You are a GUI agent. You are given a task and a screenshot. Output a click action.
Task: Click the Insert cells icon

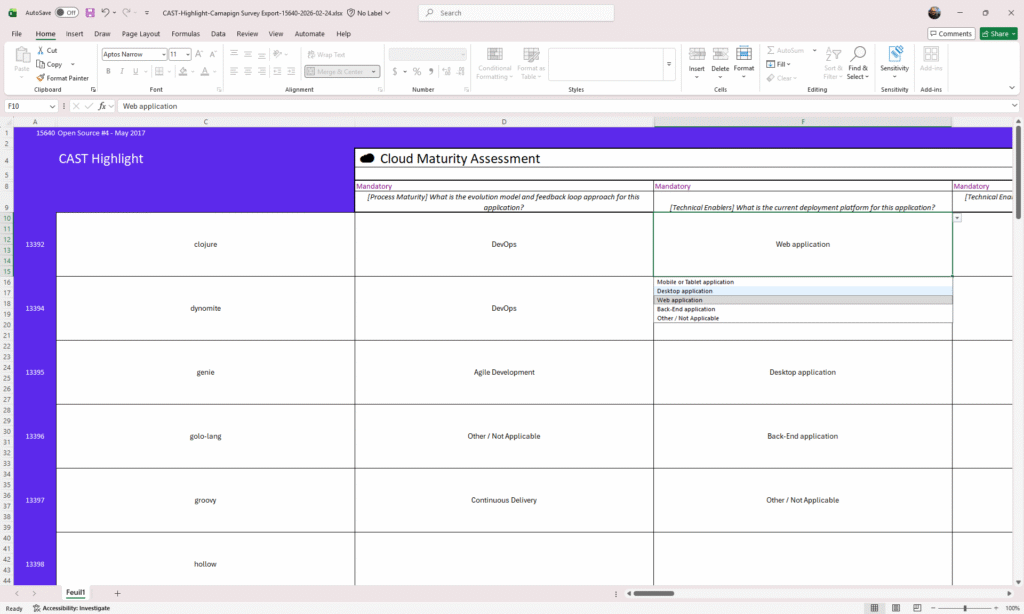(697, 54)
